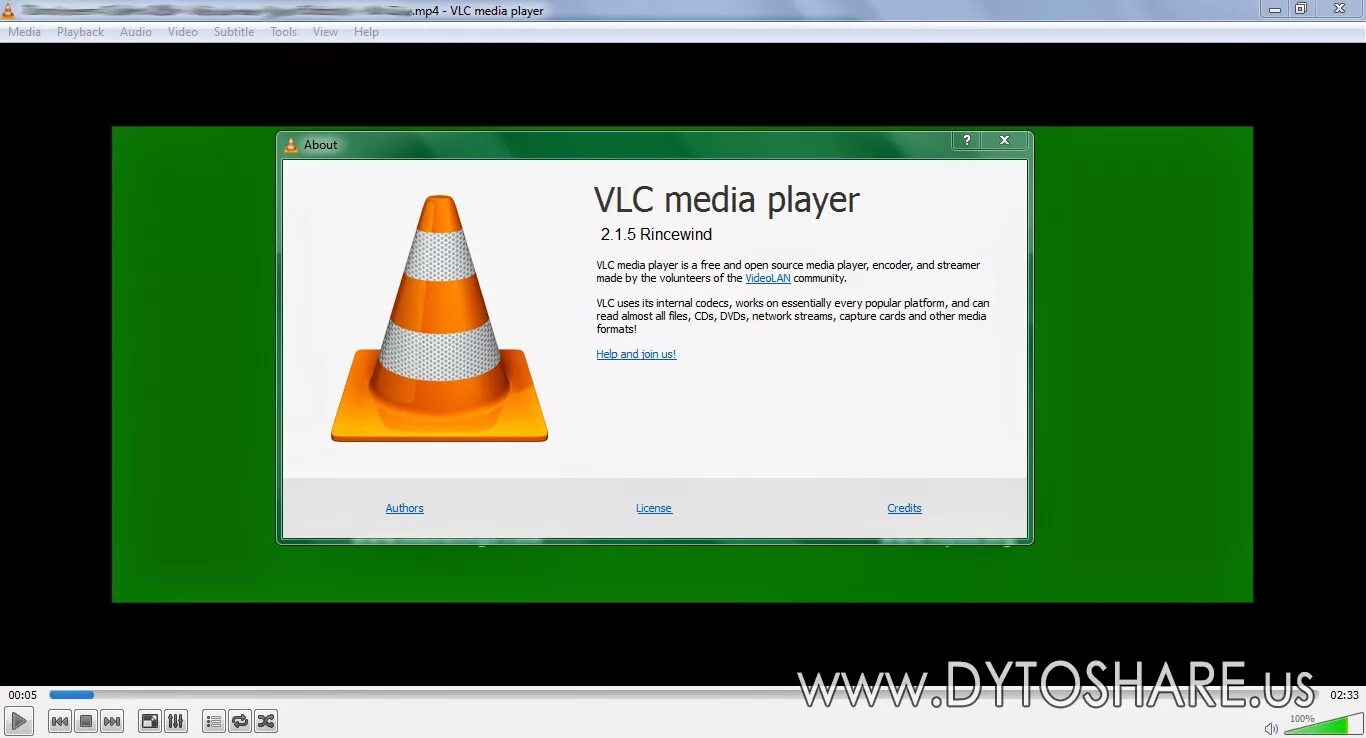Open the Playback menu
This screenshot has width=1366, height=738.
pos(80,32)
